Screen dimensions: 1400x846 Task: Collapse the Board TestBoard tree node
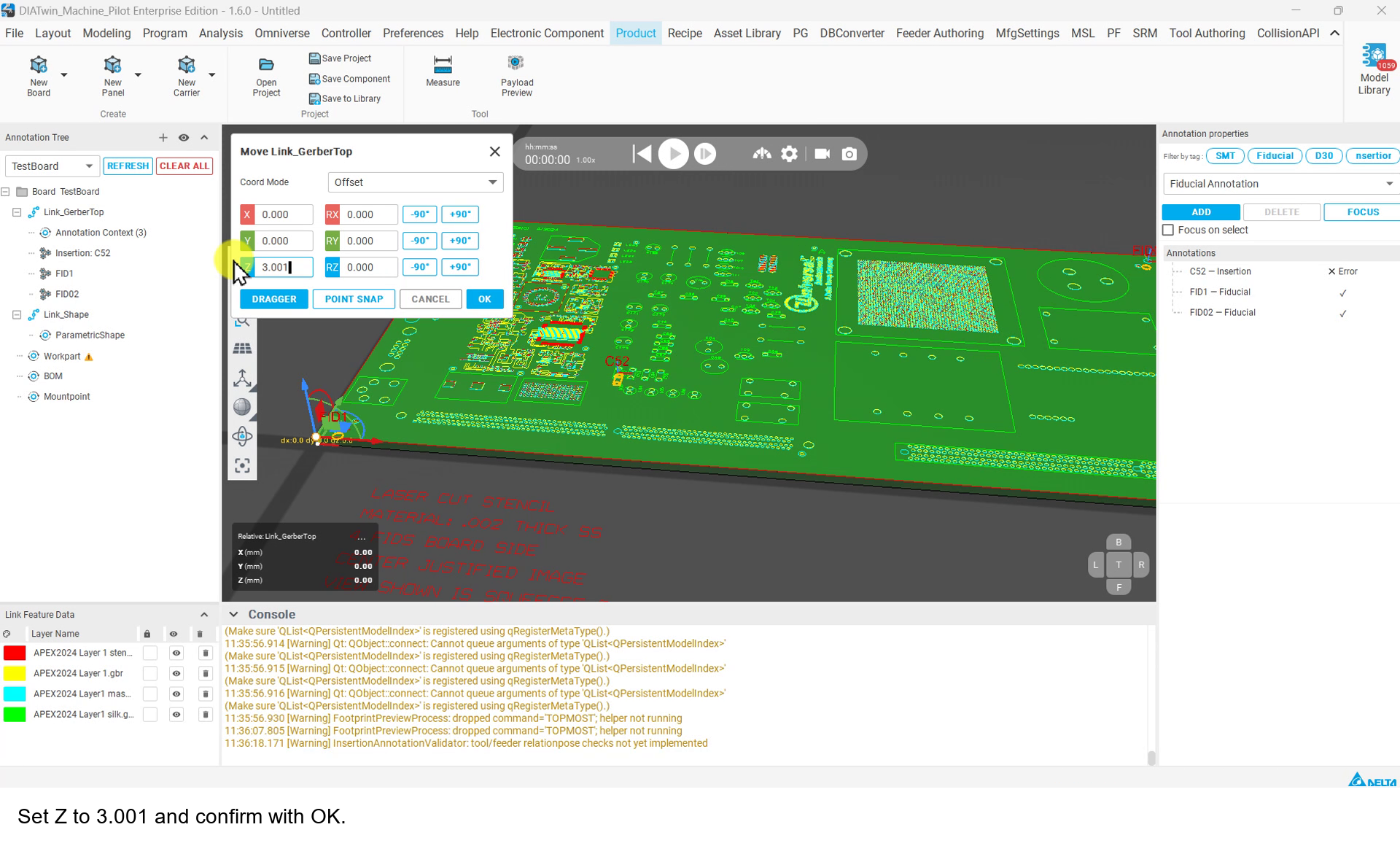[x=5, y=192]
